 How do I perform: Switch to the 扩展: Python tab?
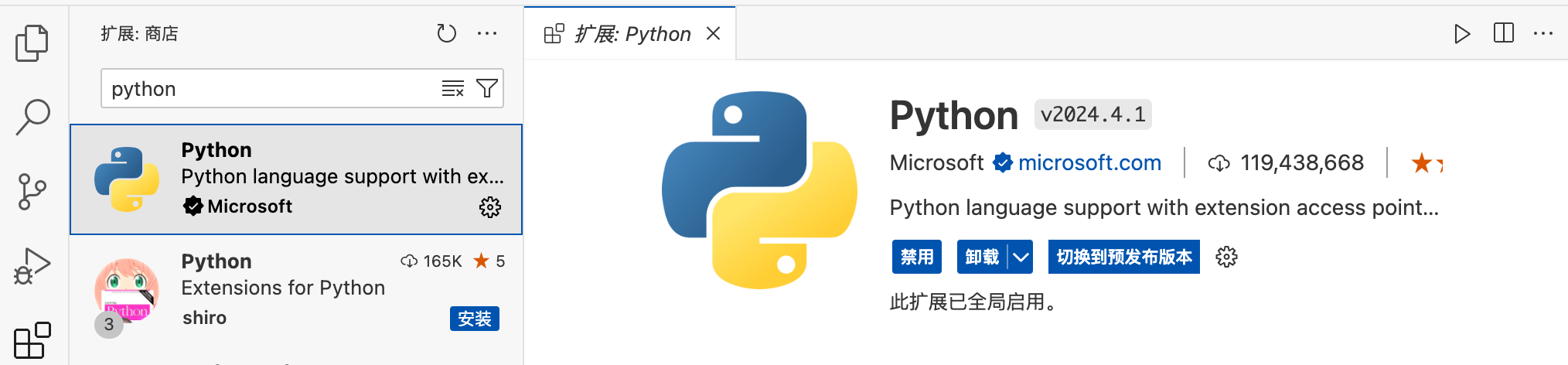click(632, 34)
